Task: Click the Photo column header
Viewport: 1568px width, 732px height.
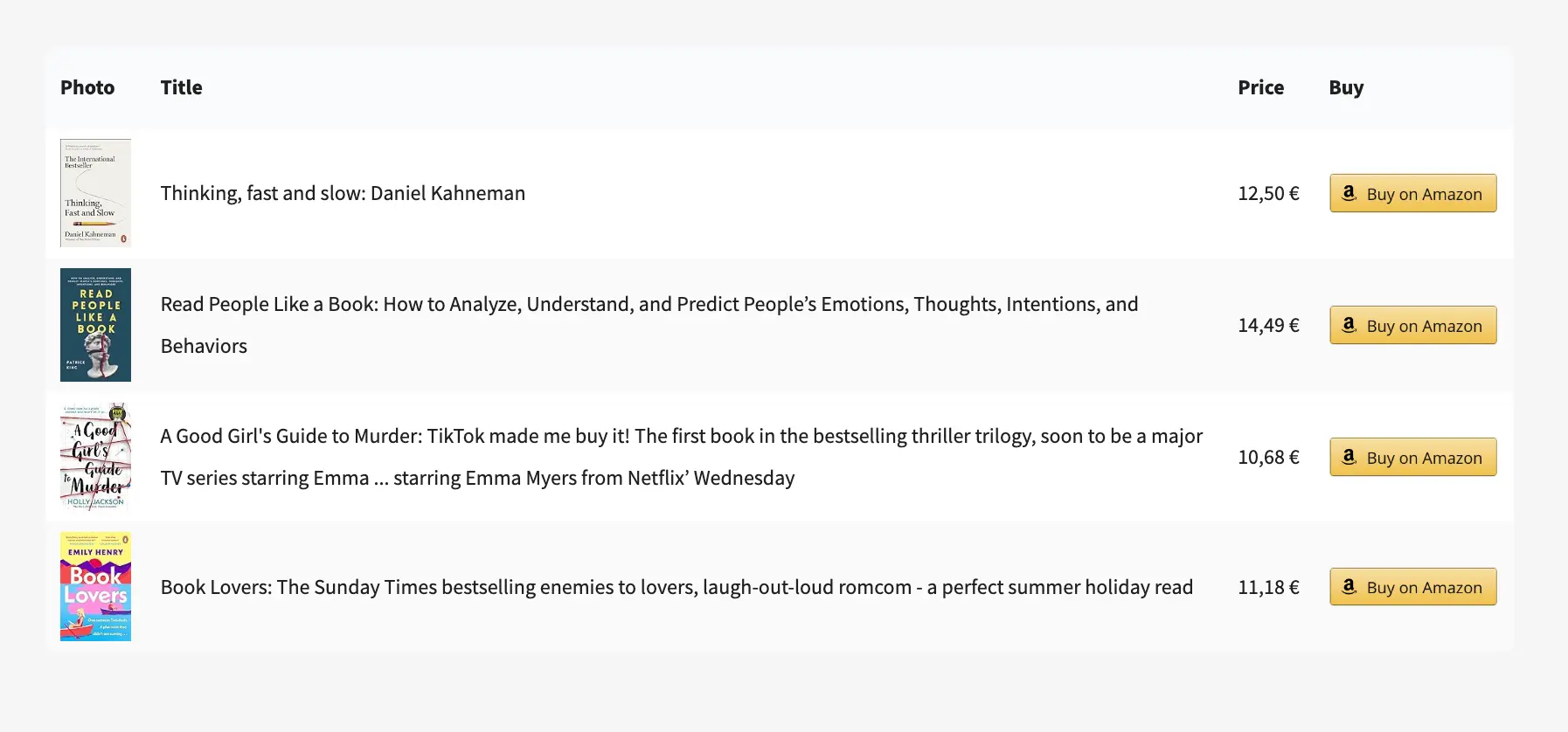Action: point(87,87)
